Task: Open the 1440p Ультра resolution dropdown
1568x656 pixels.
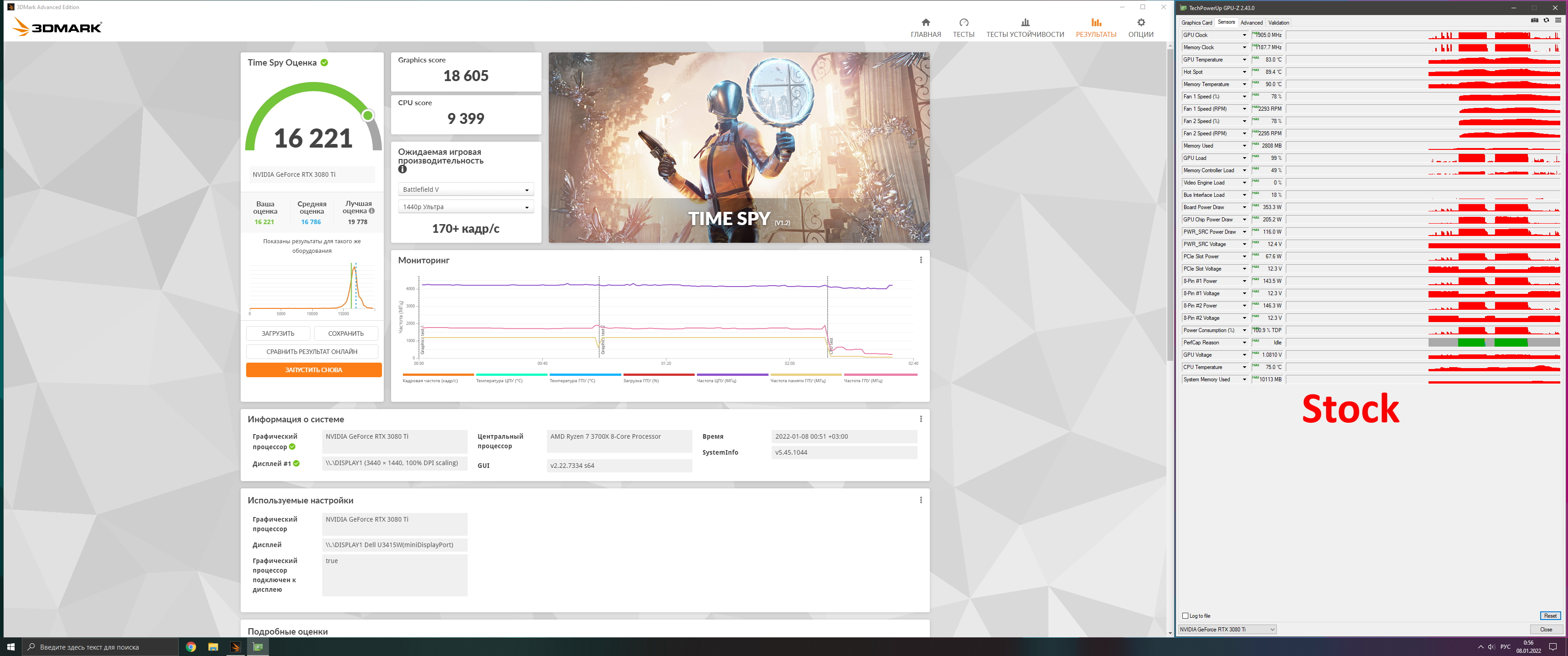Action: [466, 208]
